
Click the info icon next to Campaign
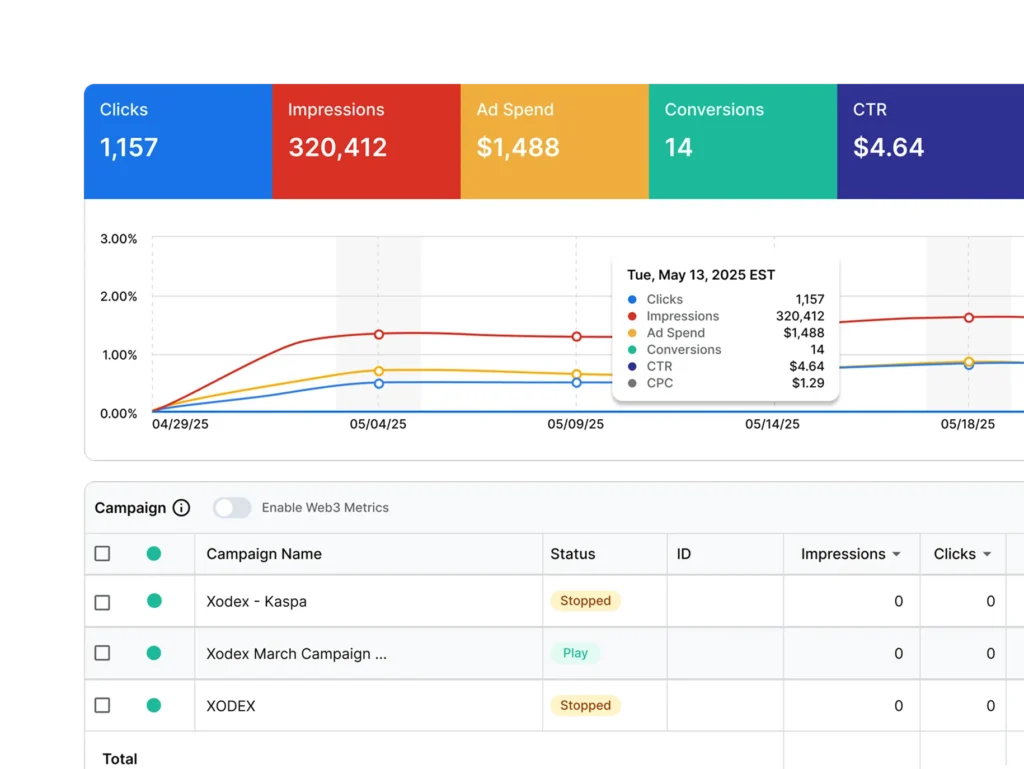(x=181, y=508)
